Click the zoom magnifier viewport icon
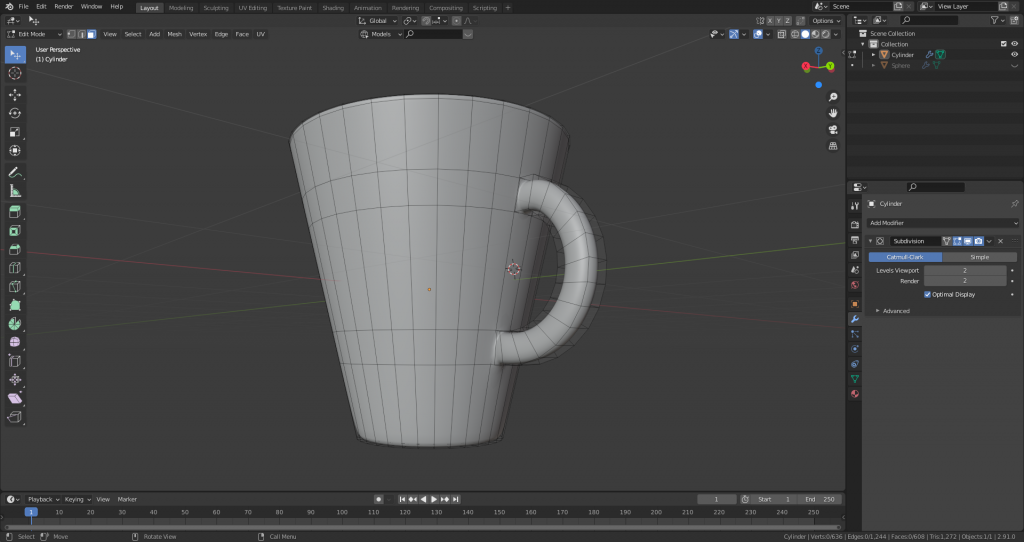Image resolution: width=1024 pixels, height=542 pixels. click(x=832, y=97)
